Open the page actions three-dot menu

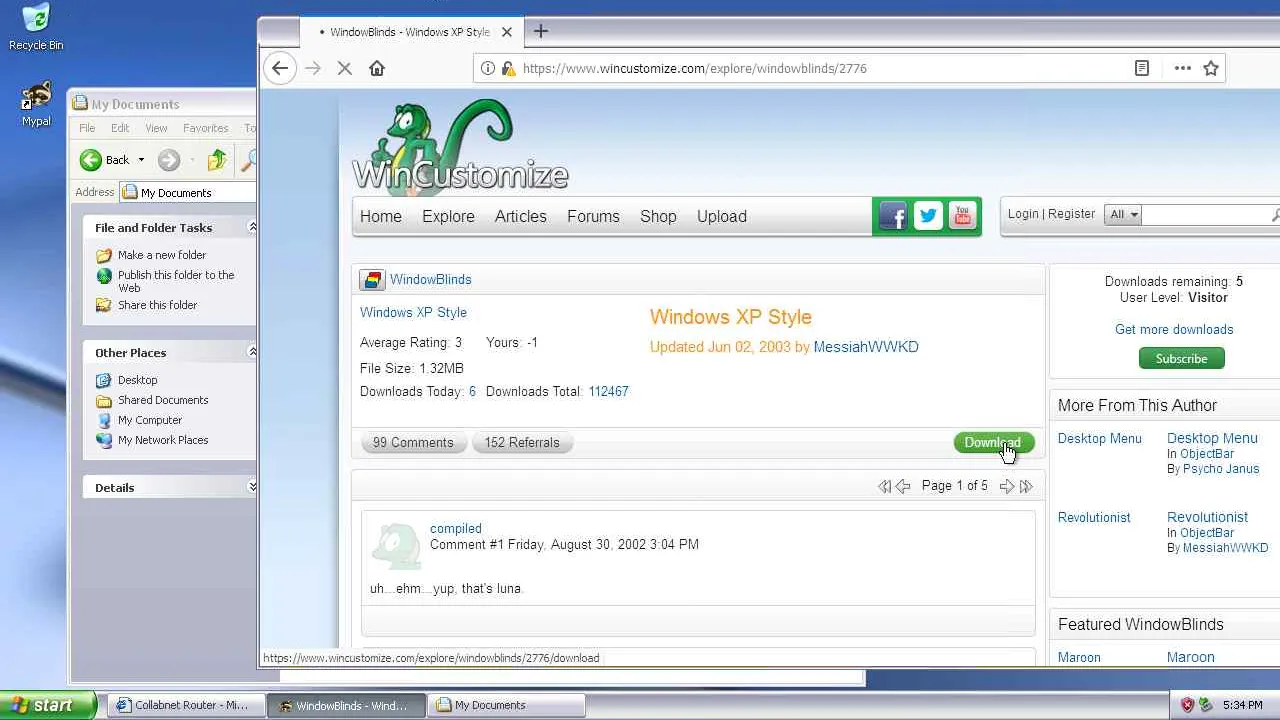coord(1182,68)
